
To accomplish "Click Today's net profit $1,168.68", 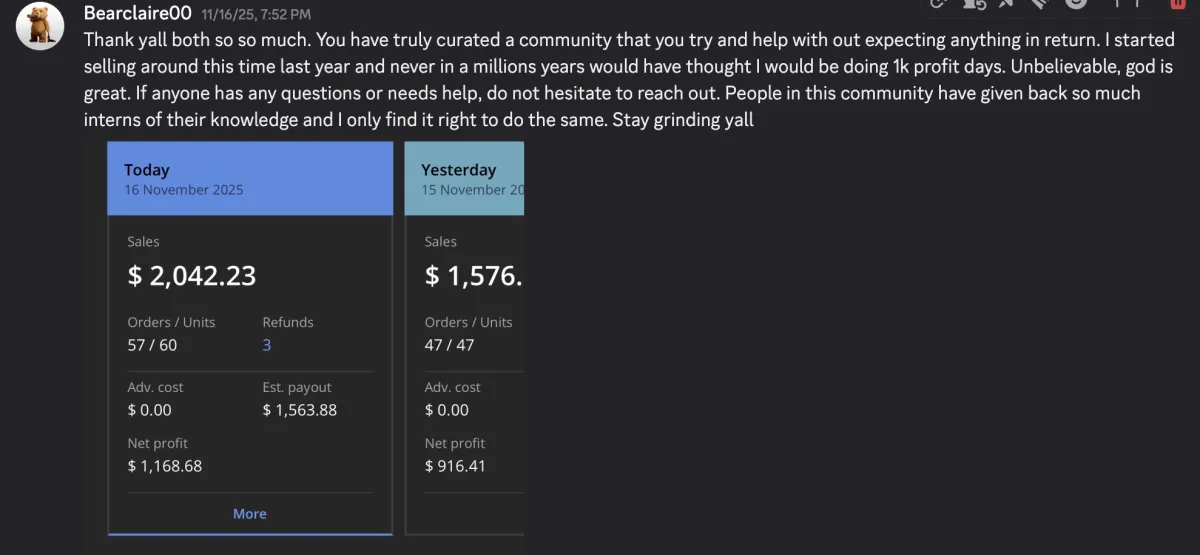I will coord(165,466).
